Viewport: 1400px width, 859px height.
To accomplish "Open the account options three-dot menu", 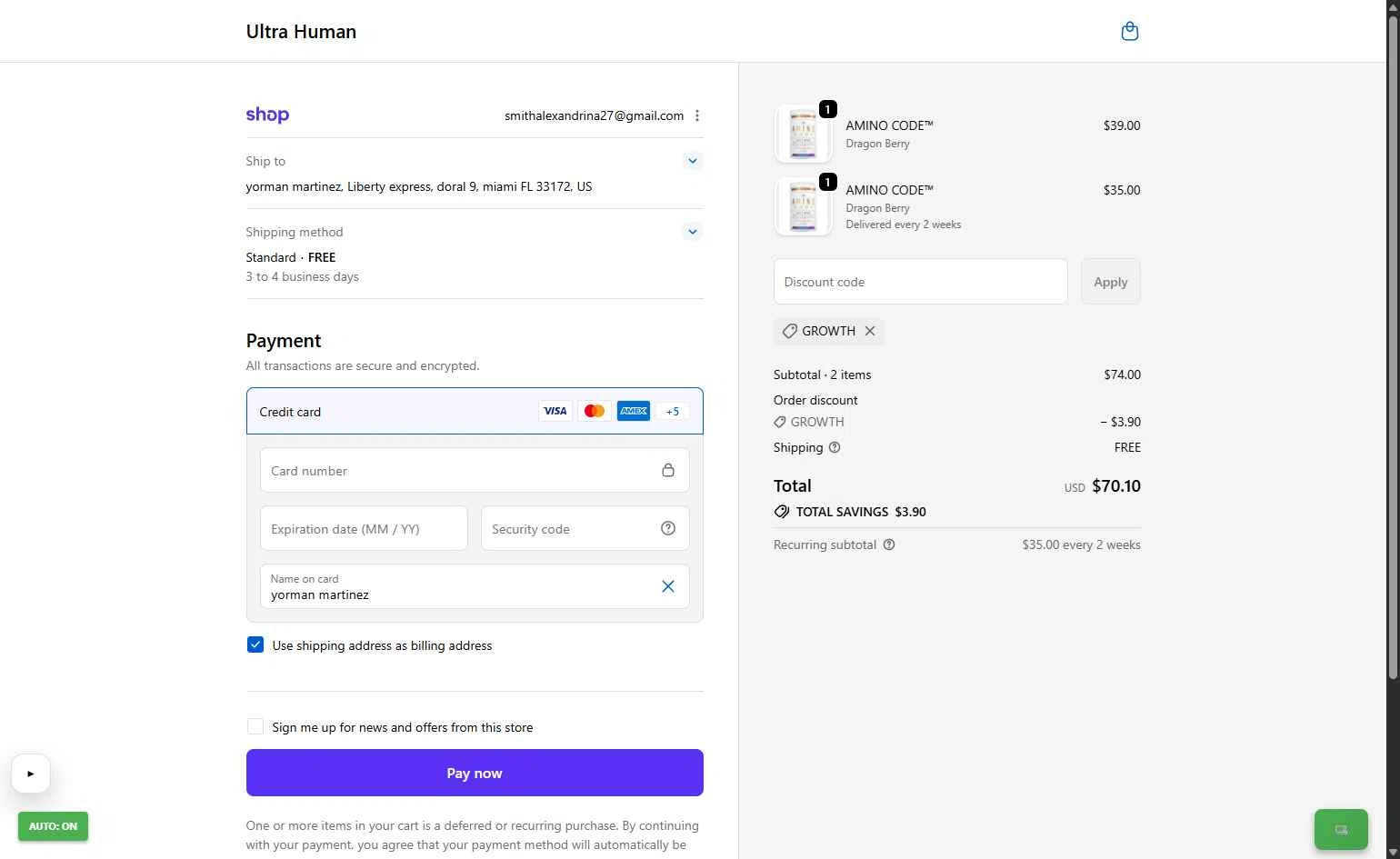I will click(x=697, y=115).
